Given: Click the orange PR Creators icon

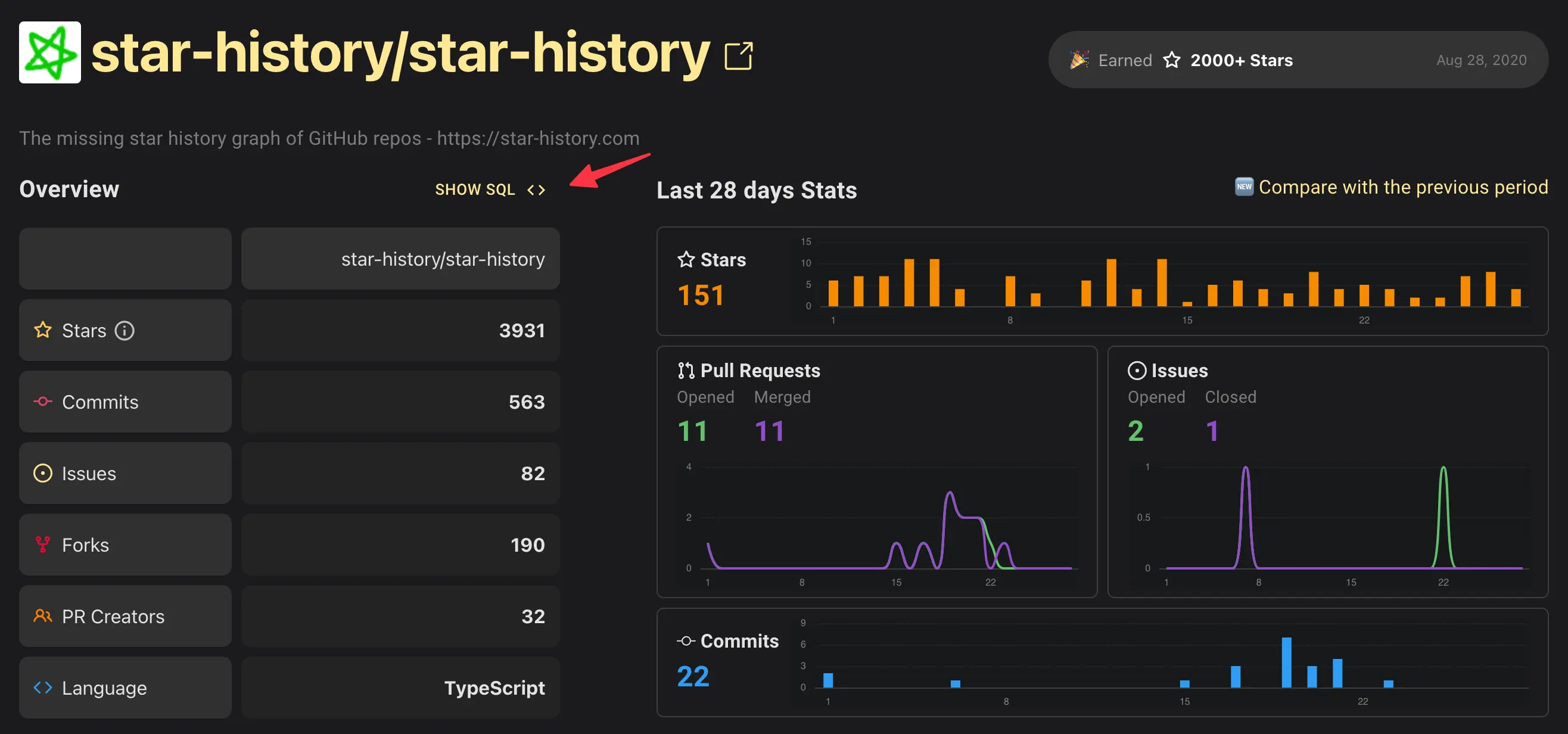Looking at the screenshot, I should click(x=43, y=616).
